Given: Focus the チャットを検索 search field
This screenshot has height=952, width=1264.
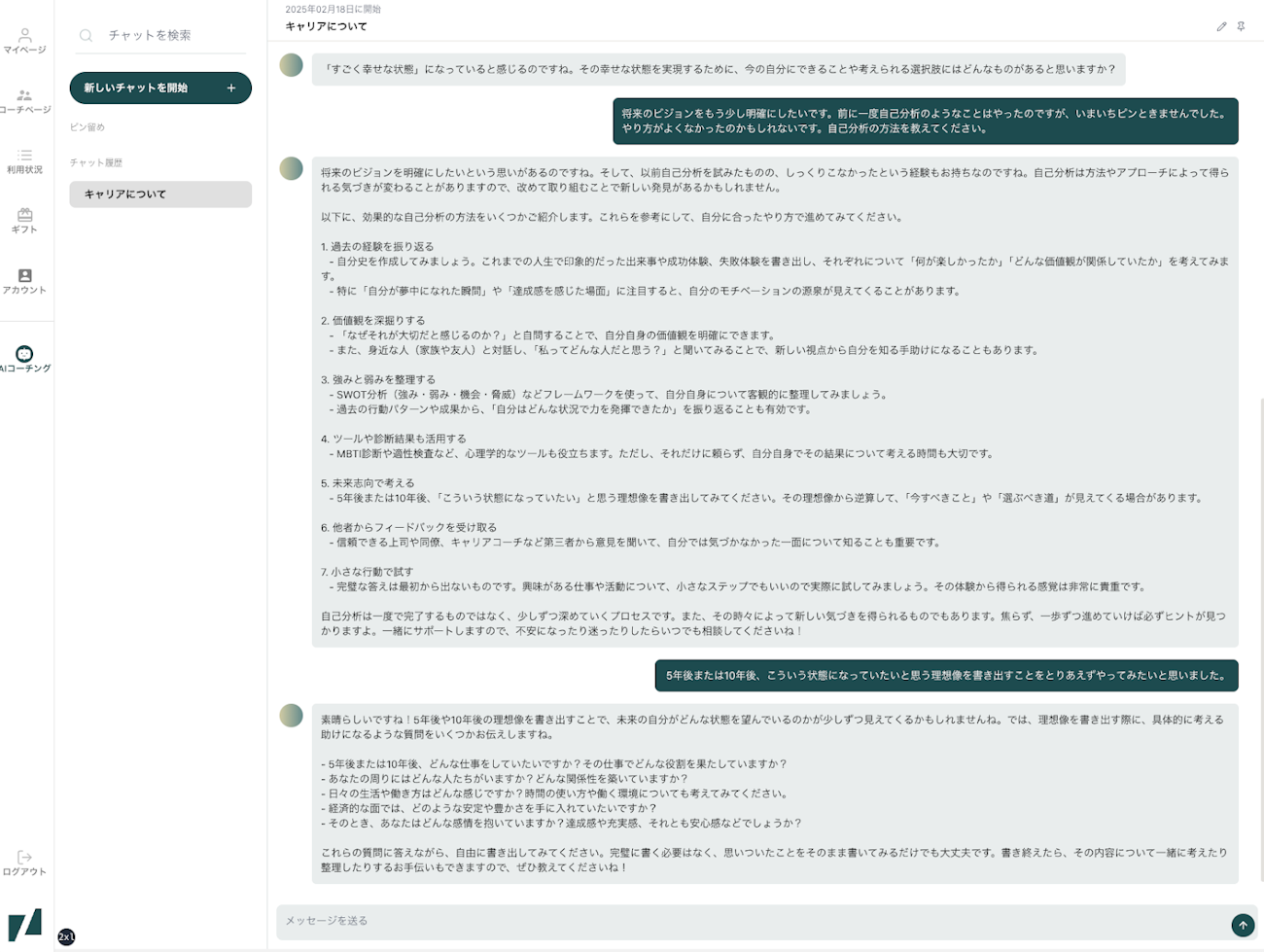Looking at the screenshot, I should click(x=161, y=35).
